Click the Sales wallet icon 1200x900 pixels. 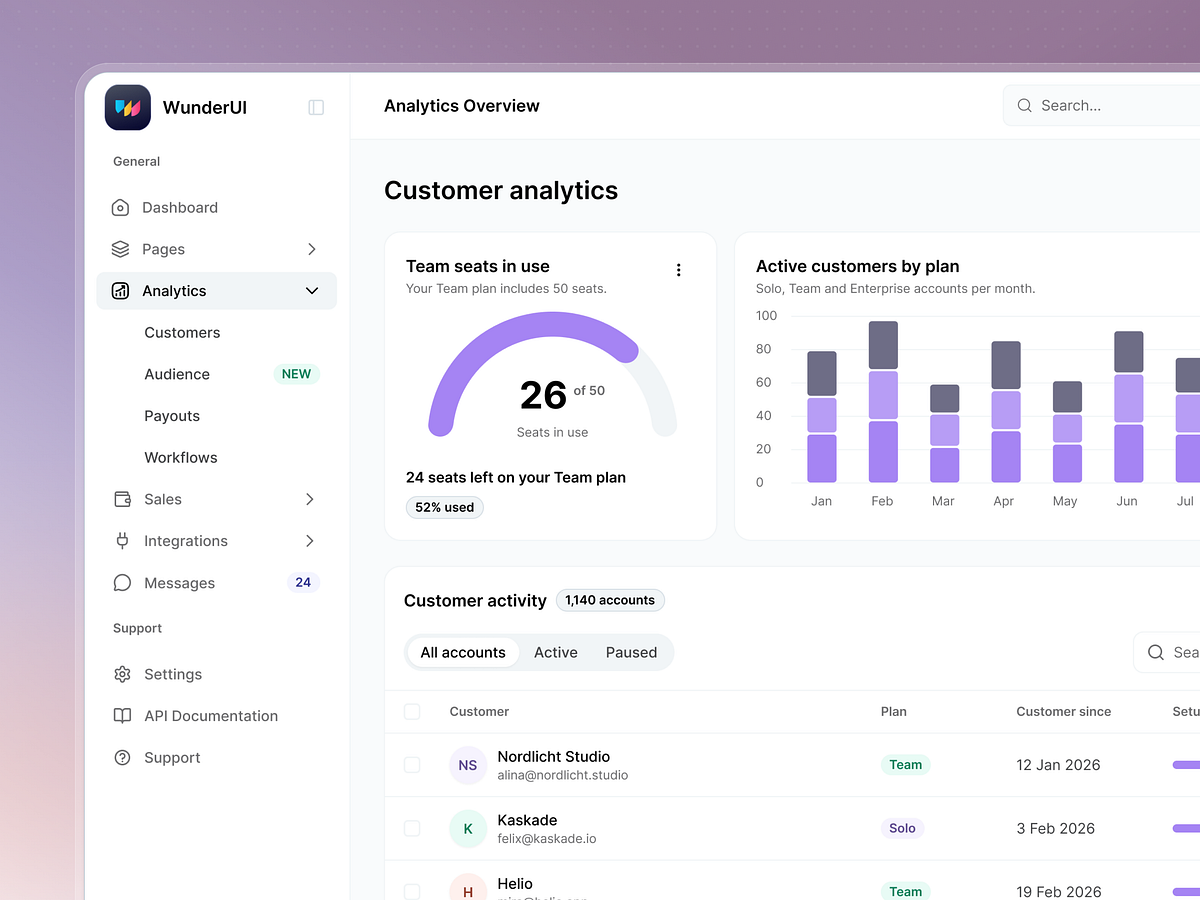pyautogui.click(x=122, y=499)
